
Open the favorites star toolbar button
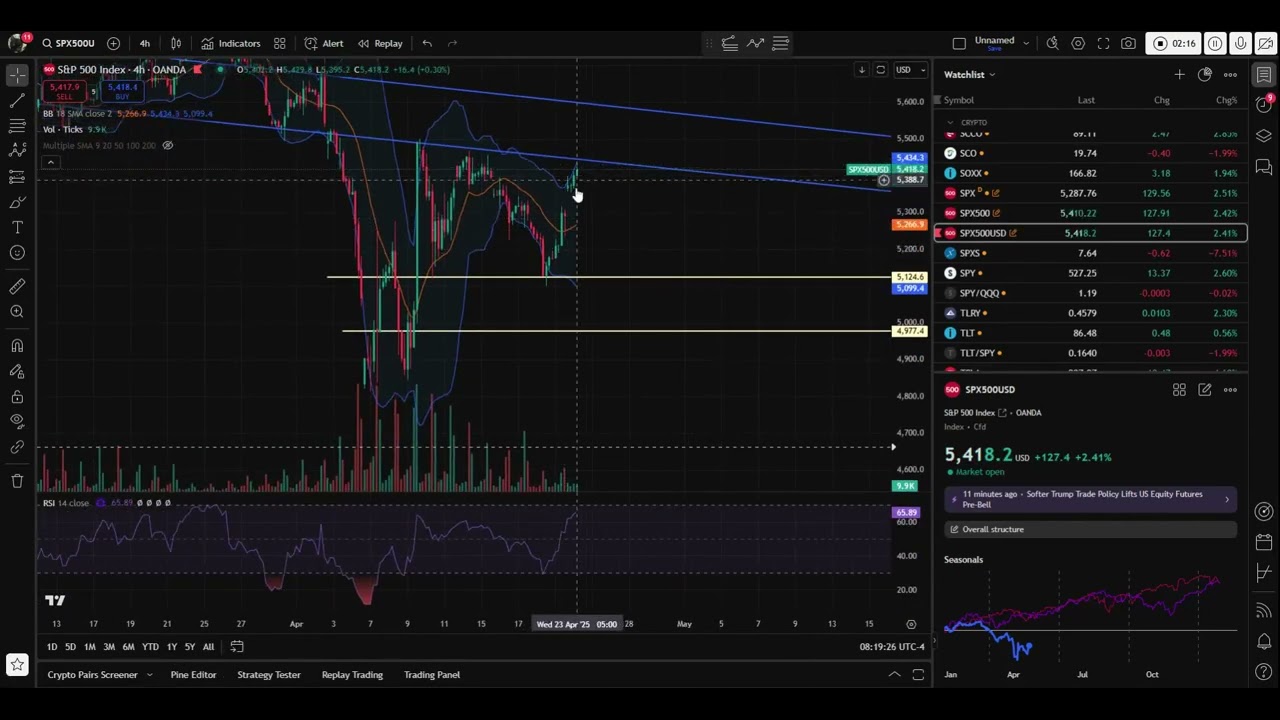pyautogui.click(x=17, y=664)
